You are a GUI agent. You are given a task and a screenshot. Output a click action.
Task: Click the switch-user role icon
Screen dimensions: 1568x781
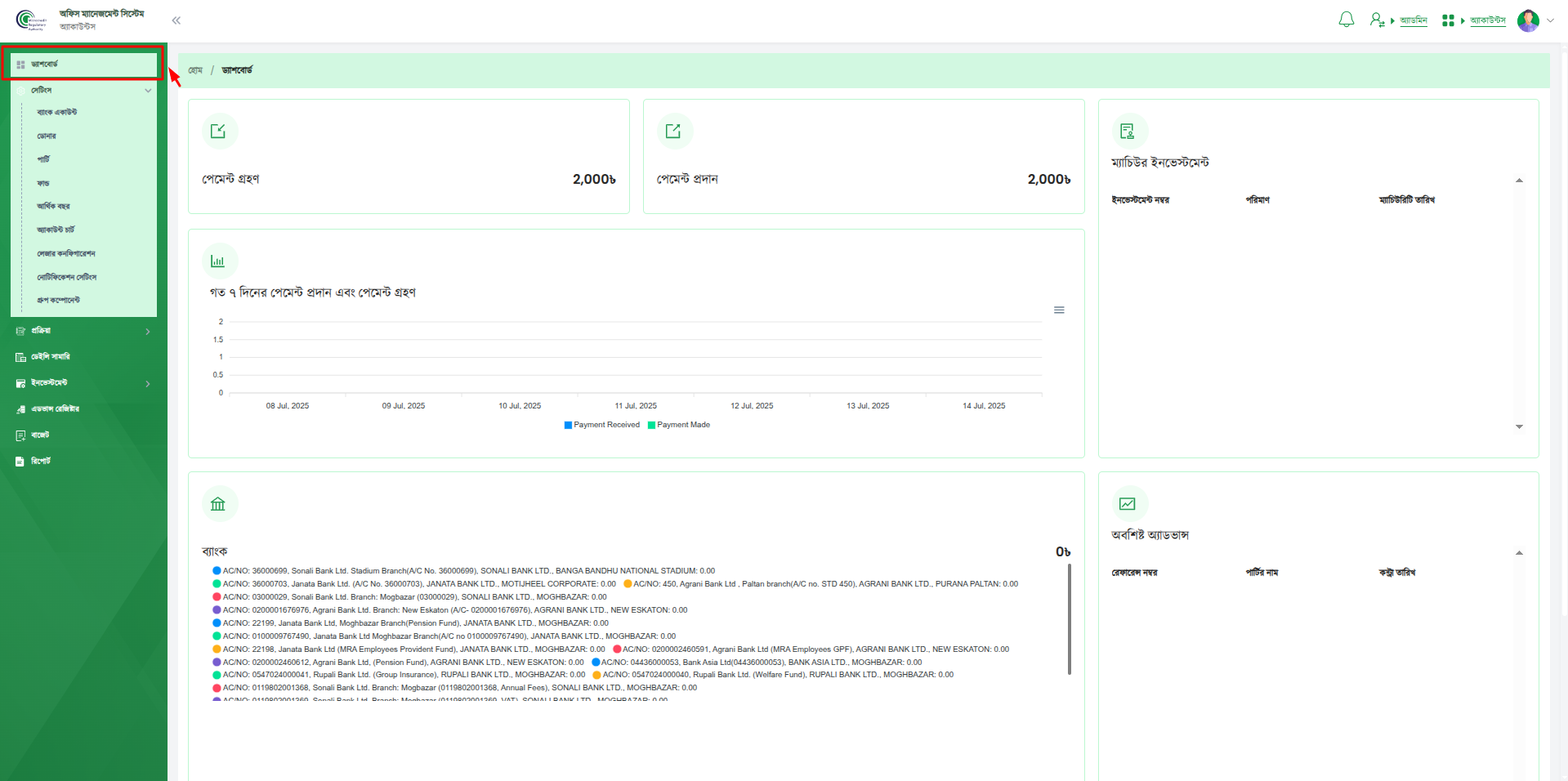[1377, 20]
